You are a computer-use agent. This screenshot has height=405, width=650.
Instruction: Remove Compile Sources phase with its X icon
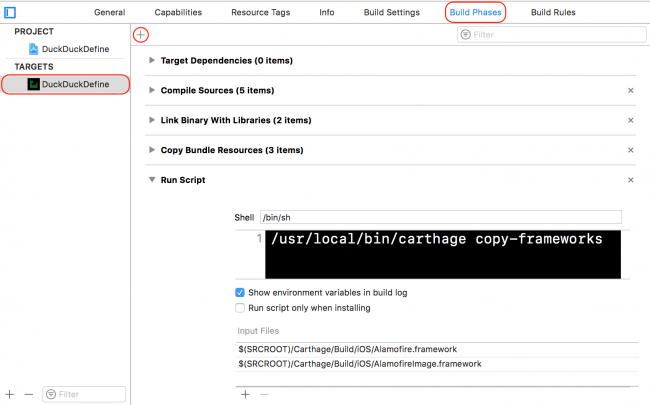click(x=630, y=90)
